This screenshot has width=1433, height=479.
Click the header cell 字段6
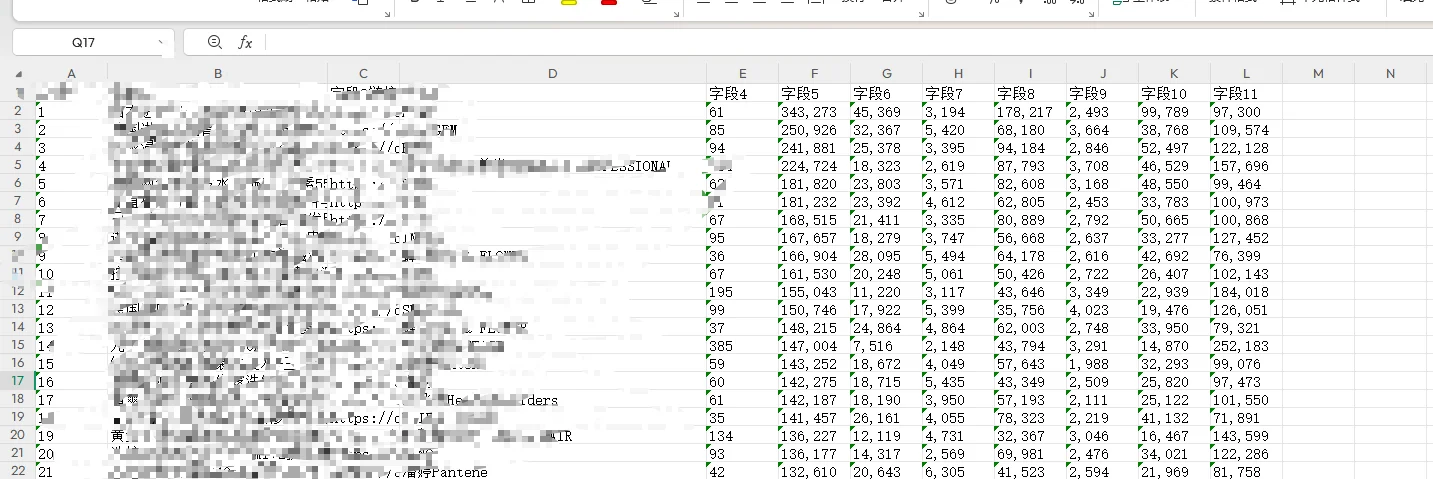(x=886, y=93)
